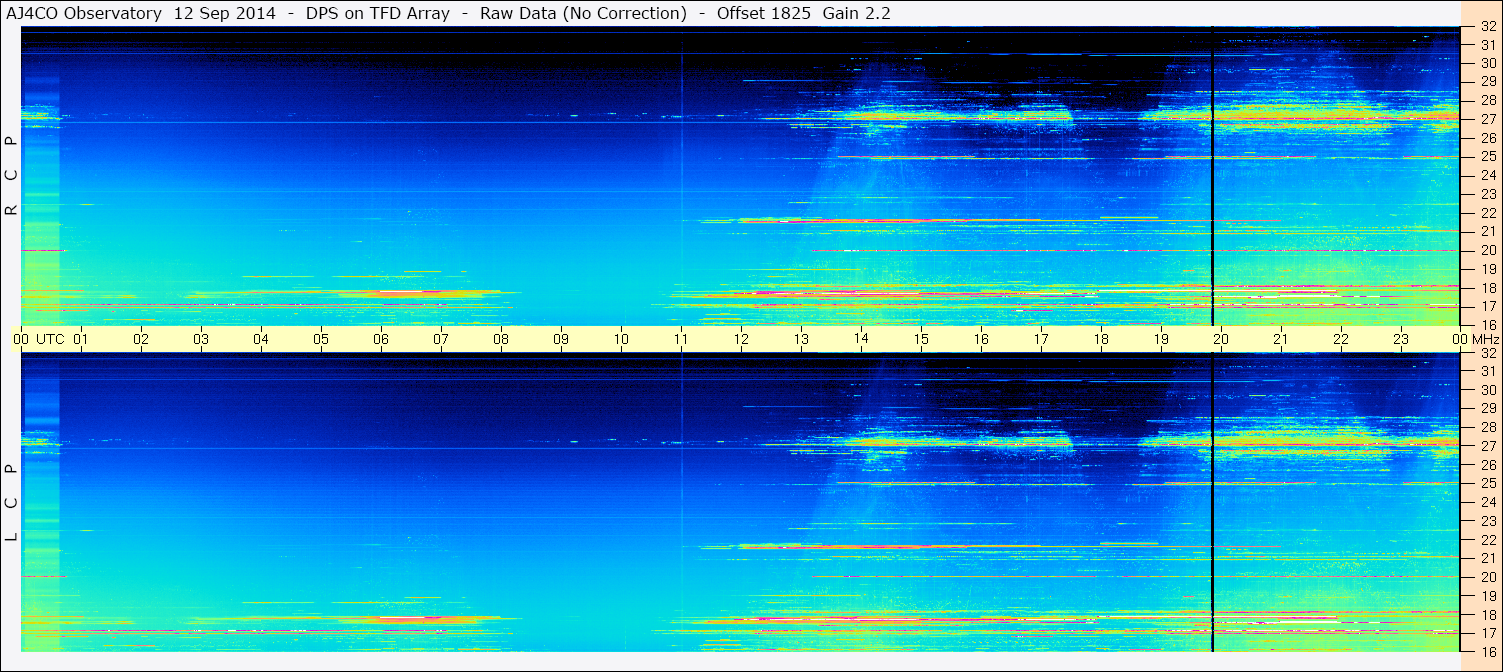Click the "03" hour label on the time axis

(x=201, y=339)
